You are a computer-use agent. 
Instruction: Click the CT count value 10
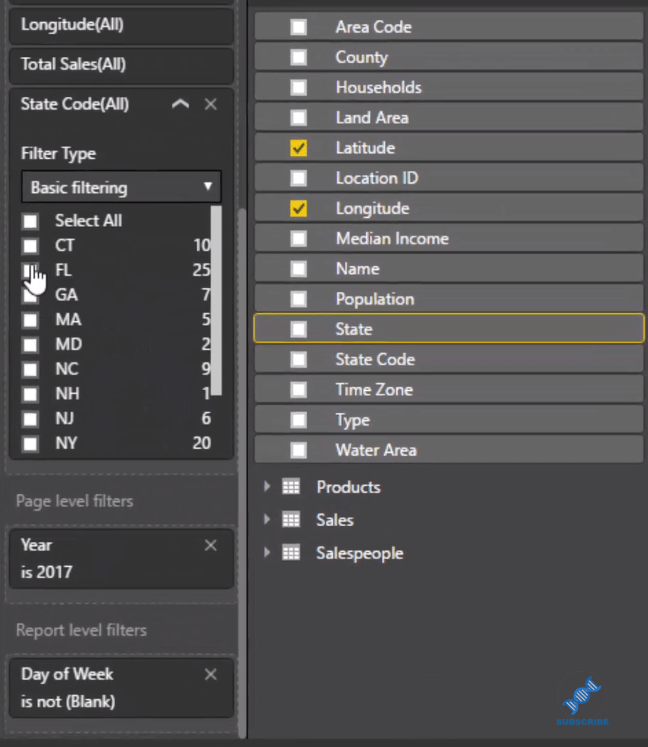pyautogui.click(x=202, y=245)
